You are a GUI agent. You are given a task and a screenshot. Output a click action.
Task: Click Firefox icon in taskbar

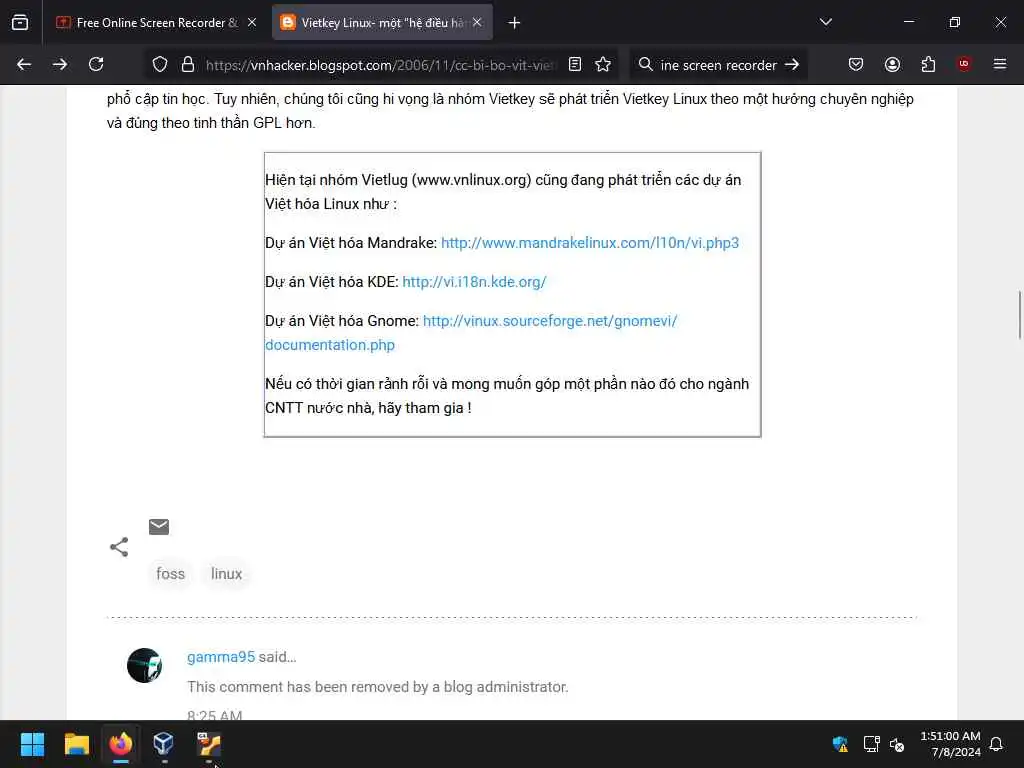[121, 744]
